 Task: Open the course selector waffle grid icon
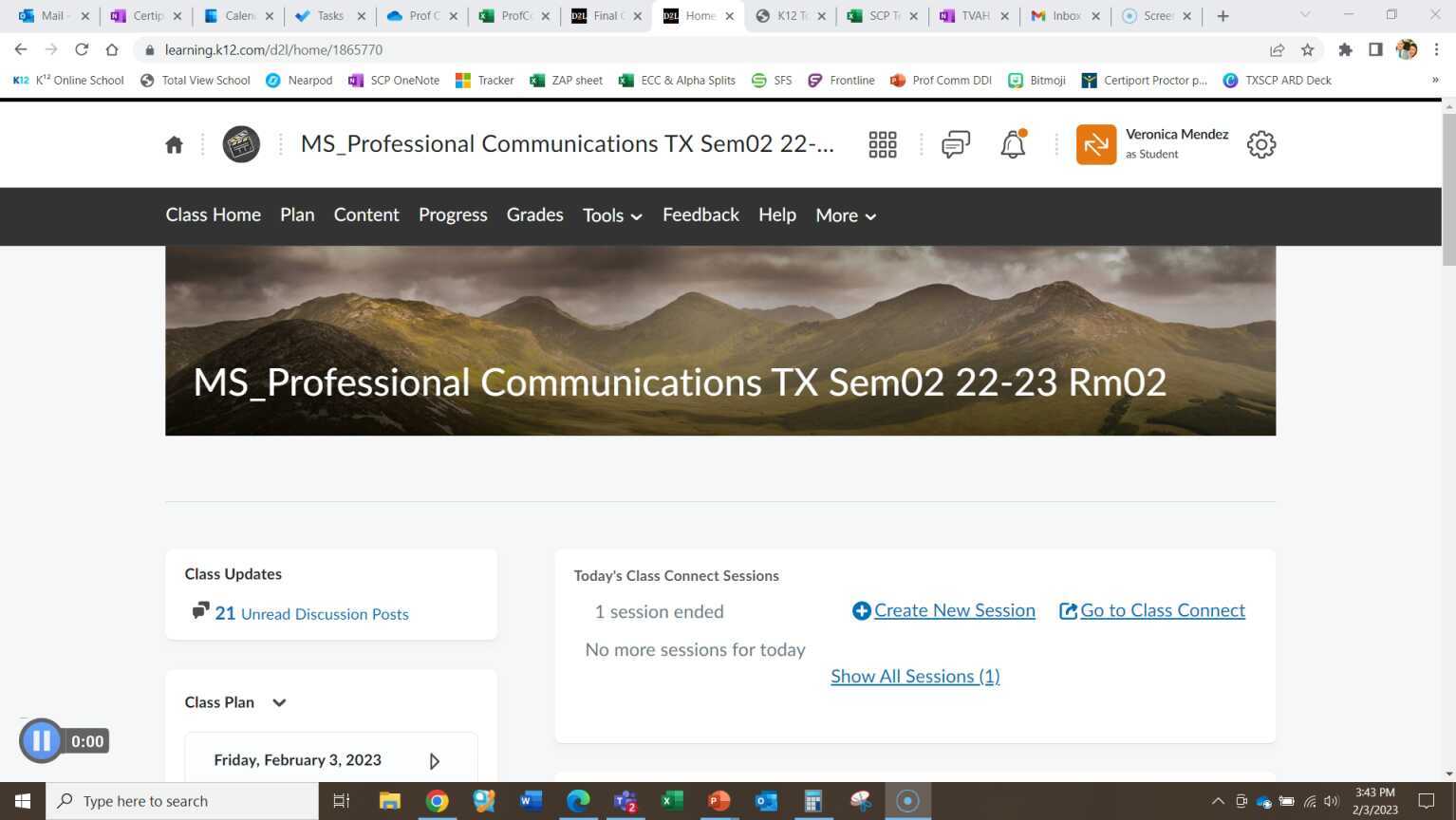point(882,143)
